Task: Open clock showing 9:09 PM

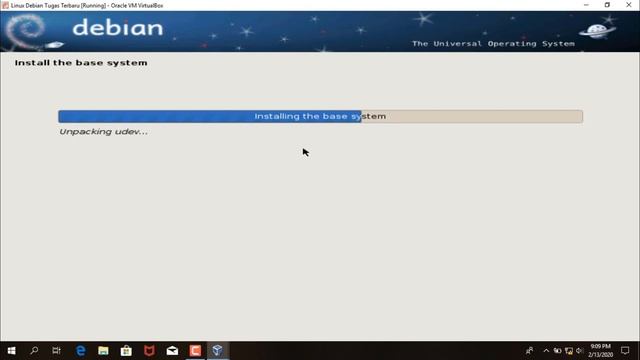Action: click(x=600, y=351)
